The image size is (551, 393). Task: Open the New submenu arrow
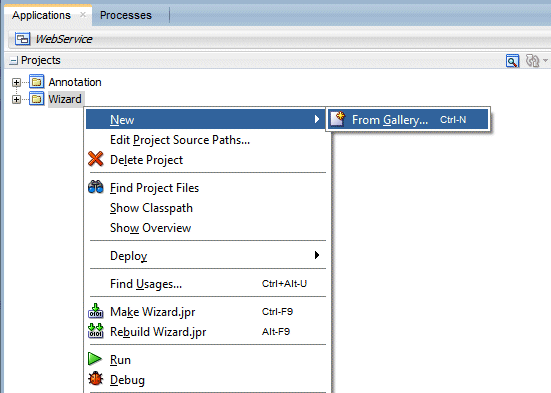pos(317,119)
